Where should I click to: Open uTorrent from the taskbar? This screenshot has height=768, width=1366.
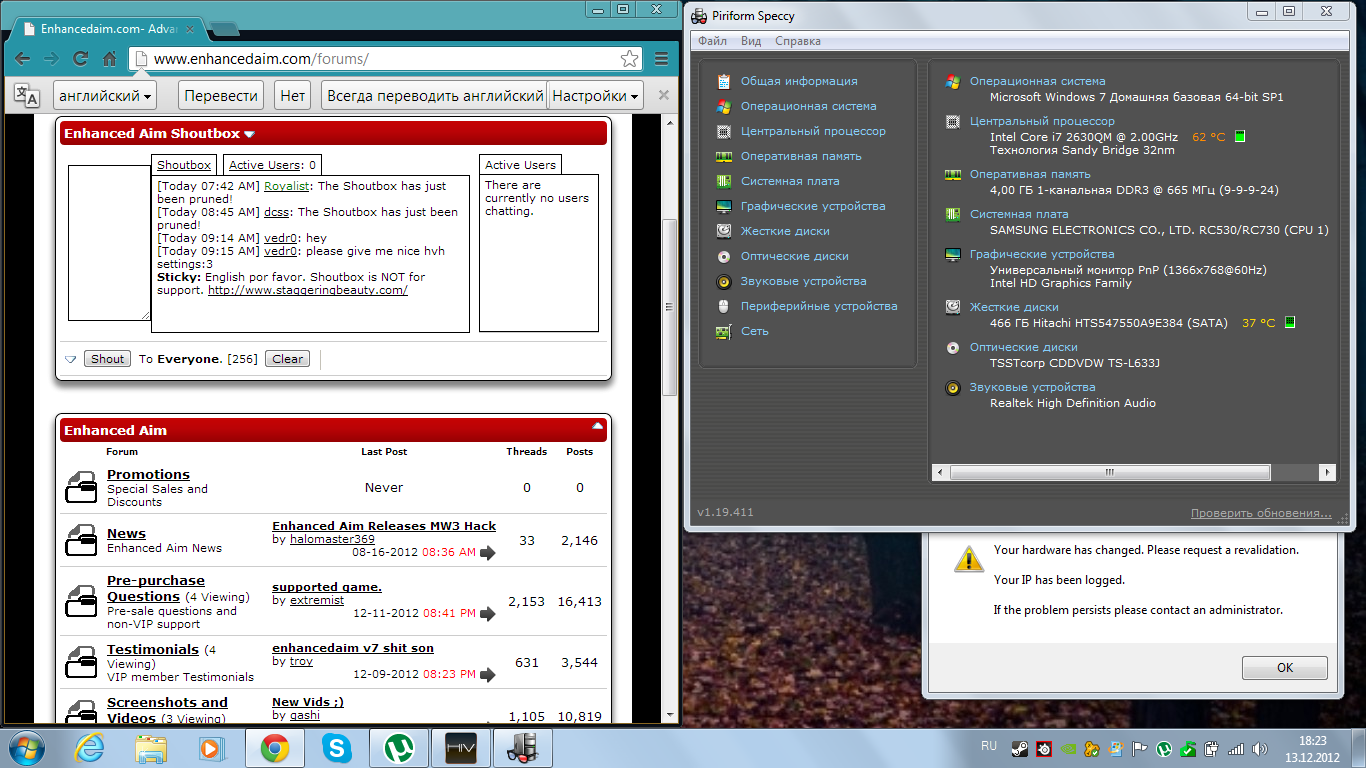pyautogui.click(x=399, y=747)
